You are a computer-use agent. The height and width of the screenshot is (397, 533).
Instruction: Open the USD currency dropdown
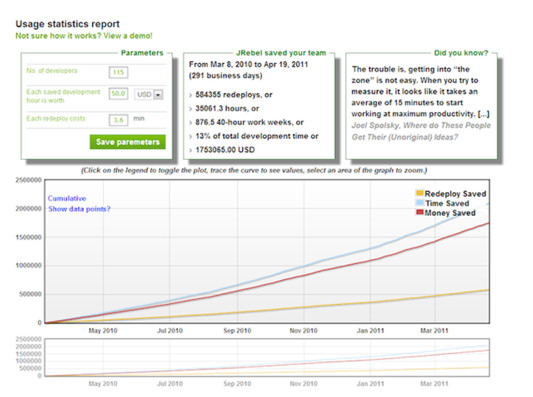coord(149,94)
